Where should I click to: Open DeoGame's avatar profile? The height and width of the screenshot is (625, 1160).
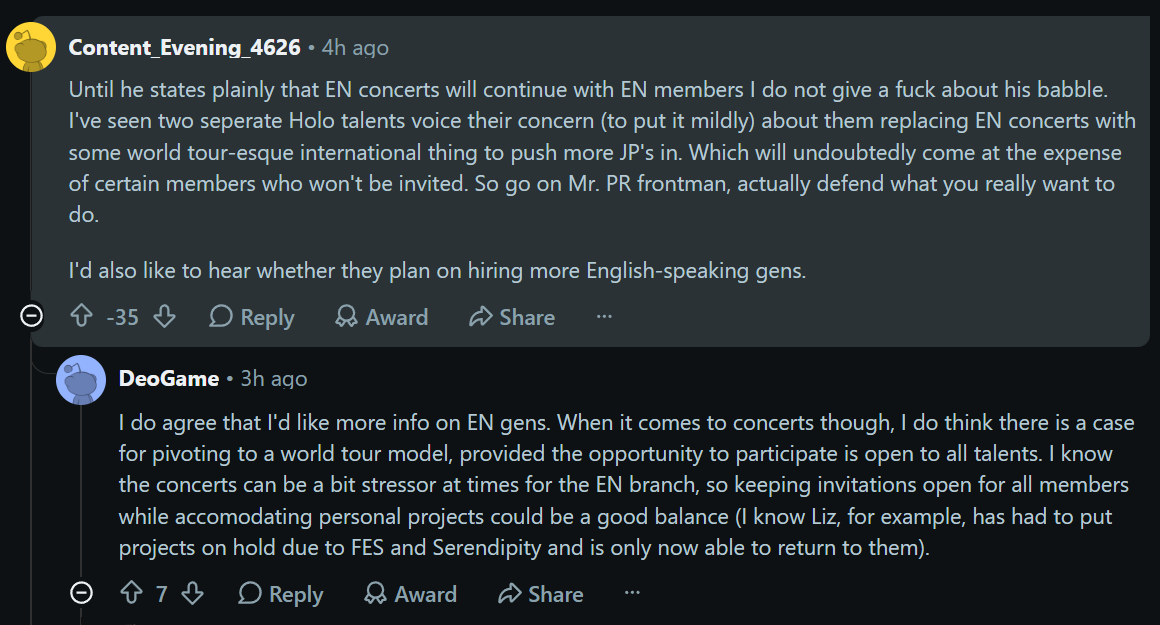(81, 379)
